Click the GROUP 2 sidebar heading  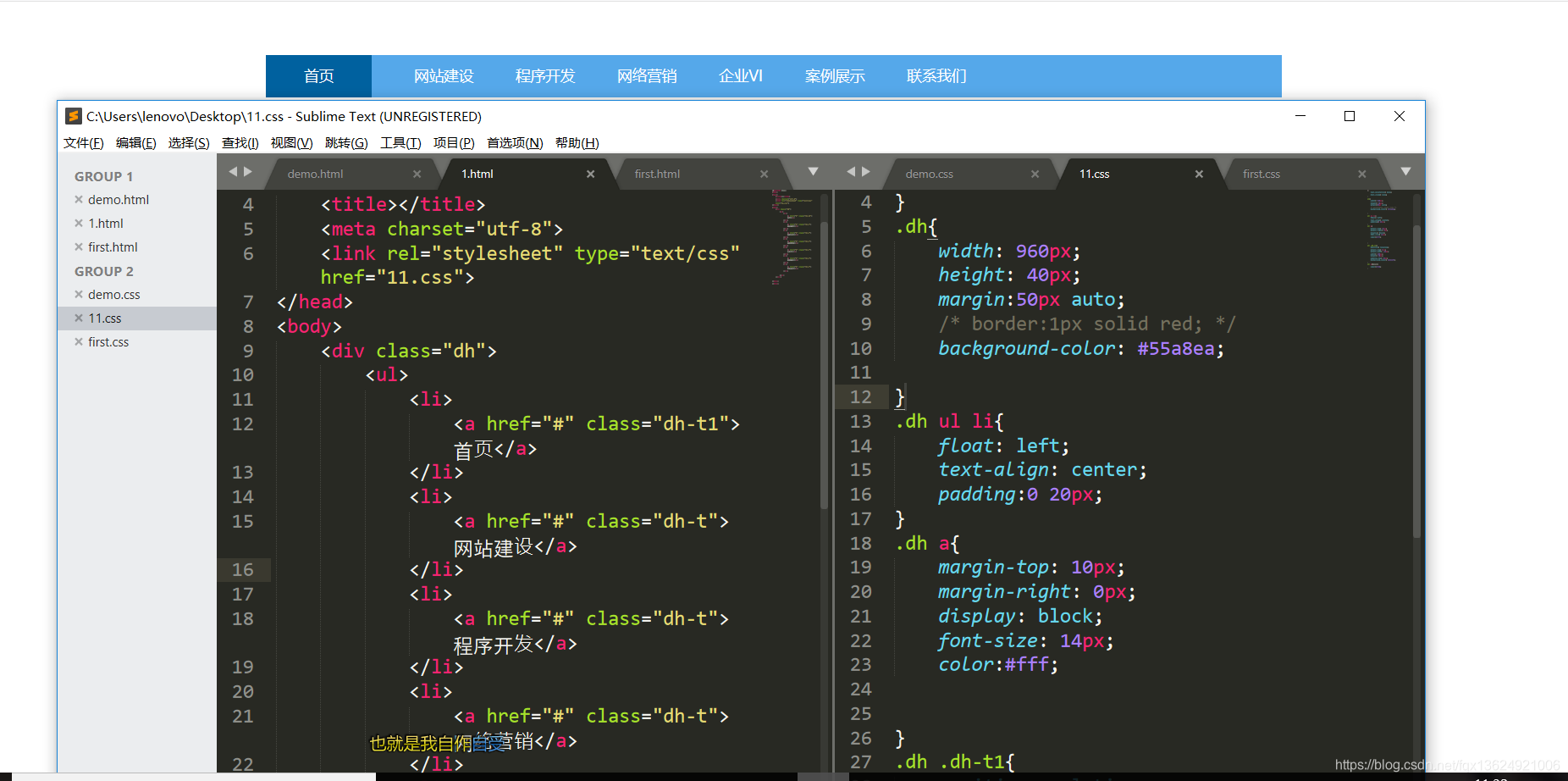tap(103, 271)
